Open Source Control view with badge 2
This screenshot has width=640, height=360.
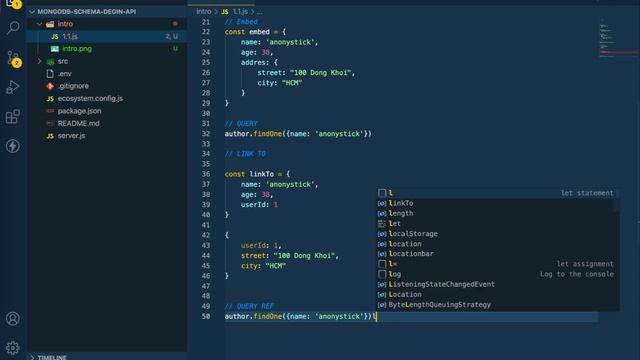click(13, 58)
